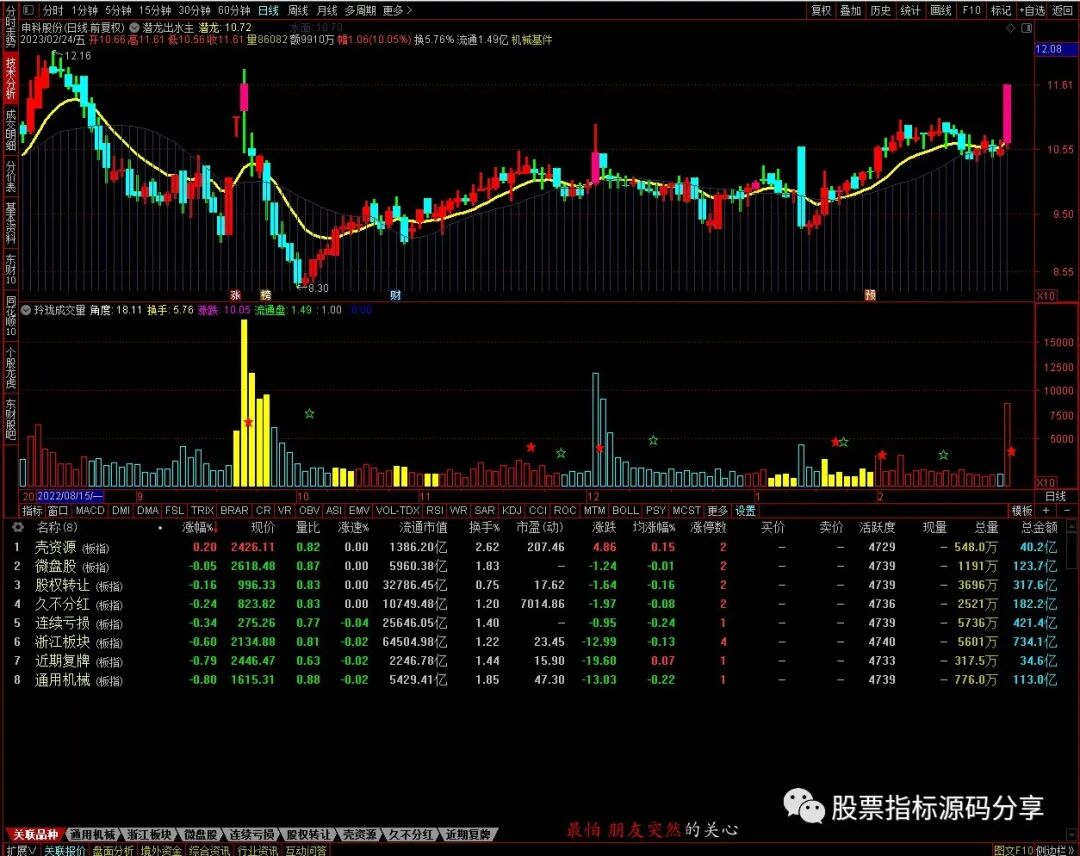Click the +自选 add-to-watchlist button
Screen dimensions: 1080x856
(x=1032, y=10)
